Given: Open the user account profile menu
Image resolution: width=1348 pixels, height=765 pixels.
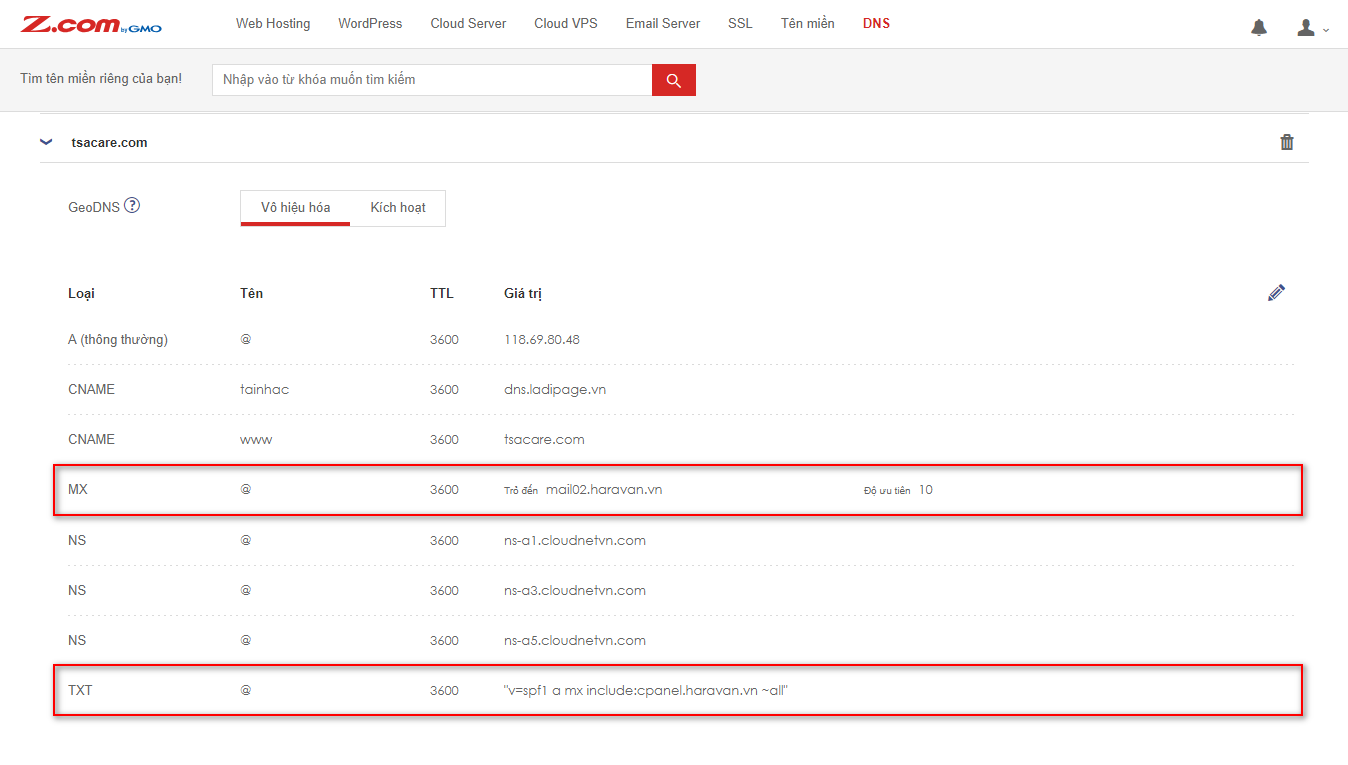Looking at the screenshot, I should (x=1311, y=28).
